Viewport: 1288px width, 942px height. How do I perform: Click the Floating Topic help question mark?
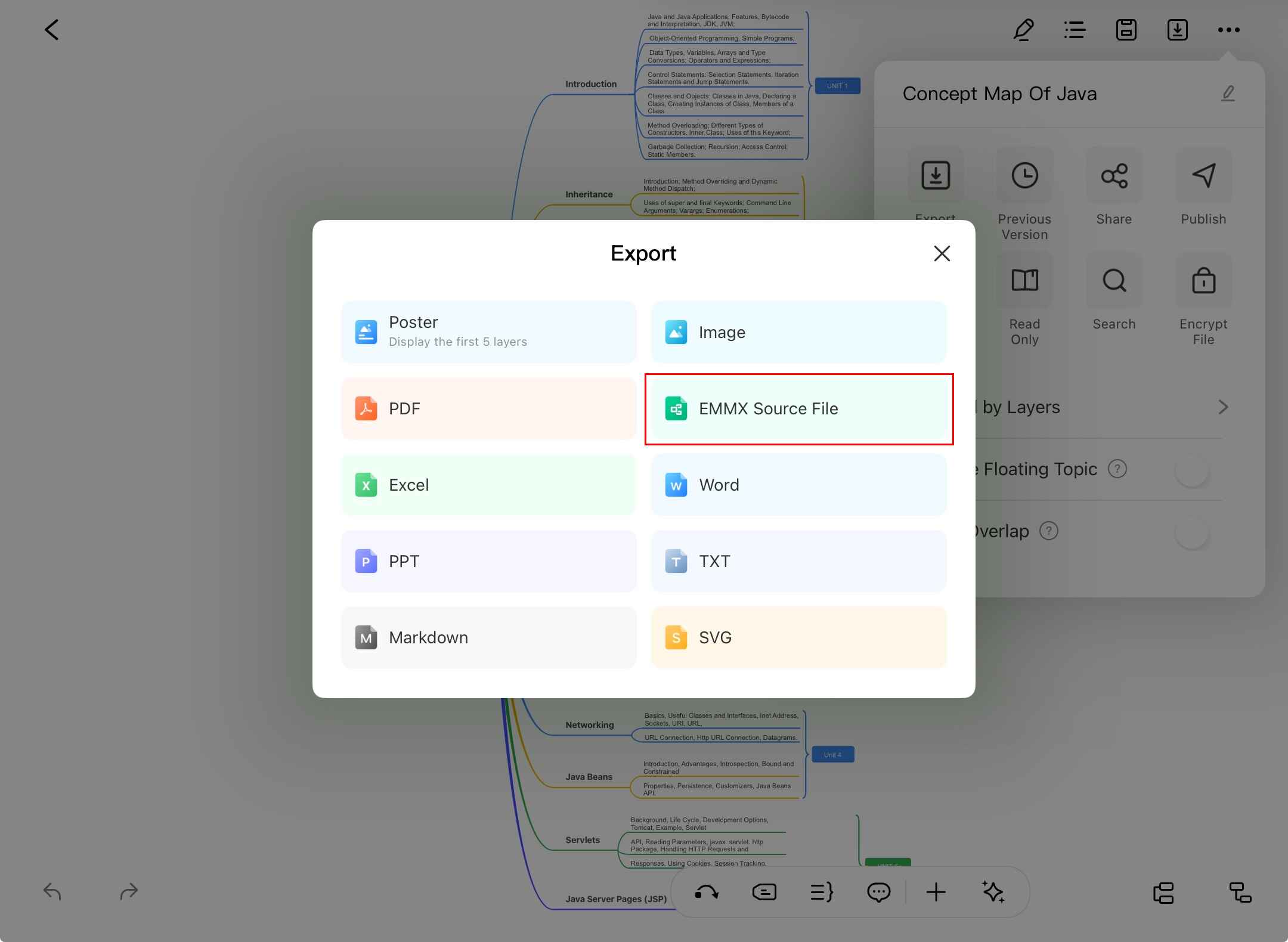coord(1117,469)
